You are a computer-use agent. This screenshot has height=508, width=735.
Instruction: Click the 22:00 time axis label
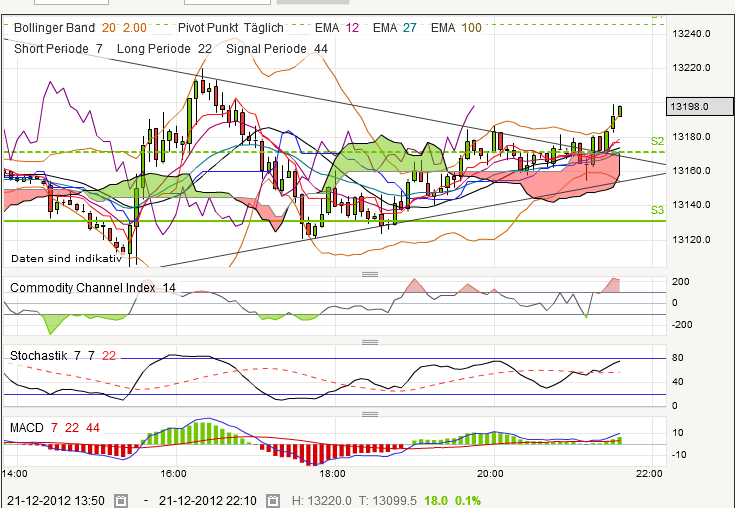649,473
